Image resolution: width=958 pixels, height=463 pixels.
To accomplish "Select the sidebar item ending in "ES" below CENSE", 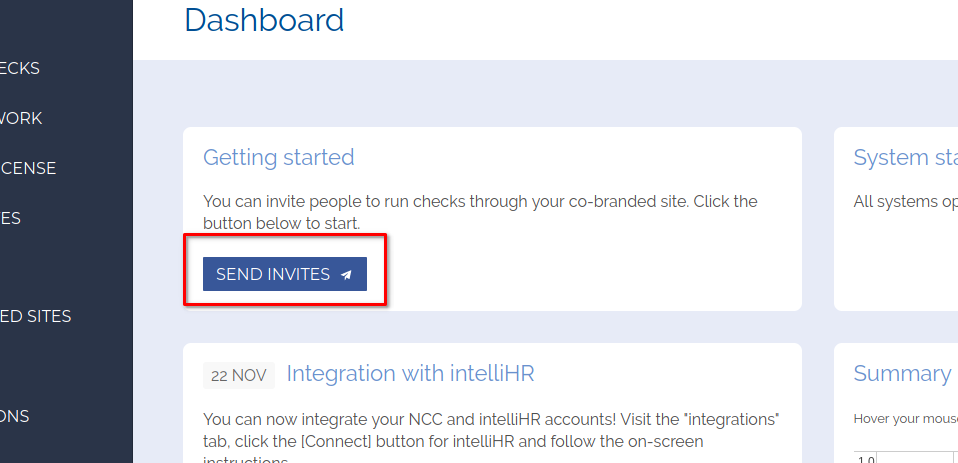I will click(10, 219).
